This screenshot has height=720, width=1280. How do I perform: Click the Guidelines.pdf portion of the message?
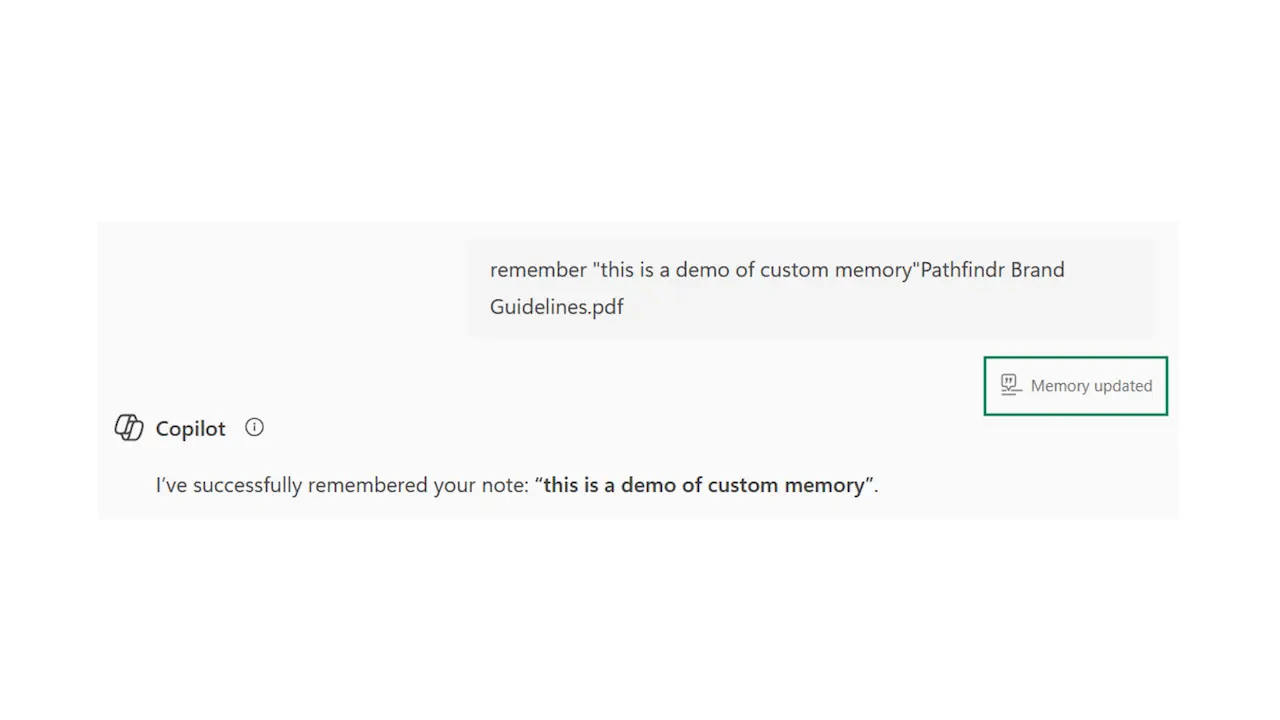coord(557,307)
